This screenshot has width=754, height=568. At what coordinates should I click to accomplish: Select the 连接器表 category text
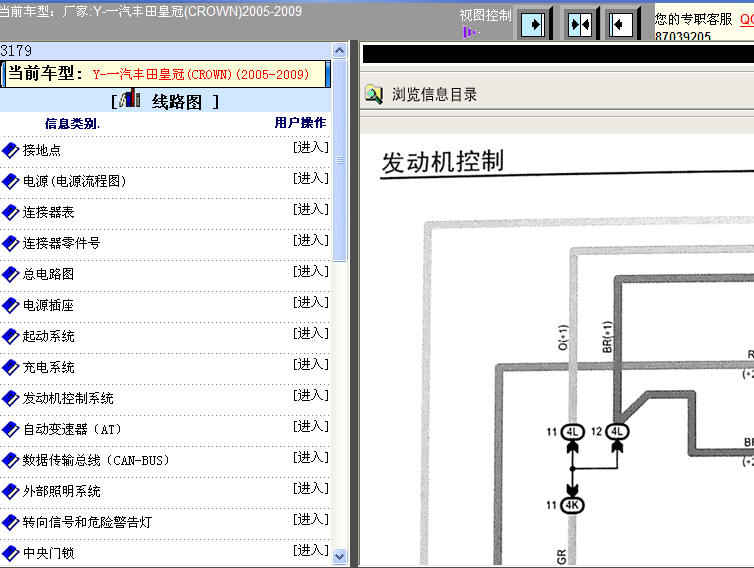(x=49, y=213)
